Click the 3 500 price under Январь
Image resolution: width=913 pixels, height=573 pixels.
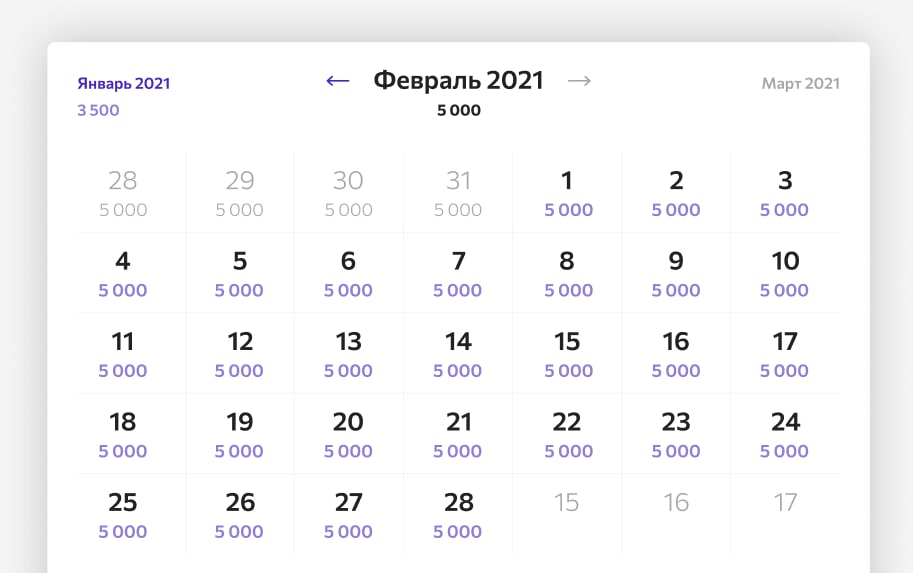click(x=98, y=111)
